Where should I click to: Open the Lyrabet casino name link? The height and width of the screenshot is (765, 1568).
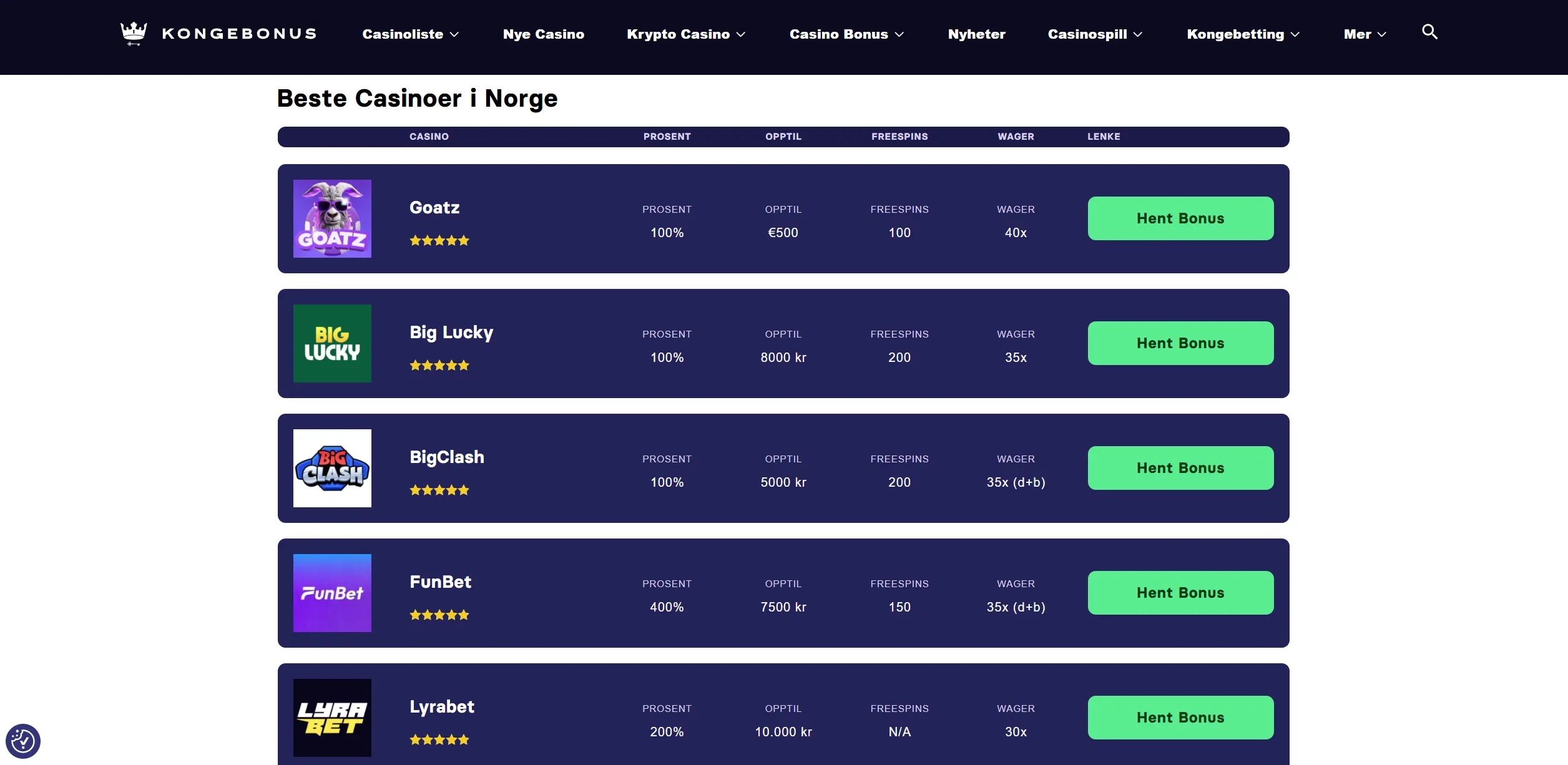(442, 707)
